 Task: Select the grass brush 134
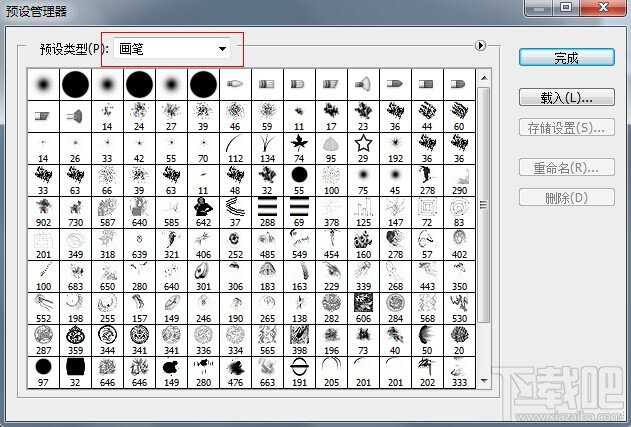click(267, 149)
